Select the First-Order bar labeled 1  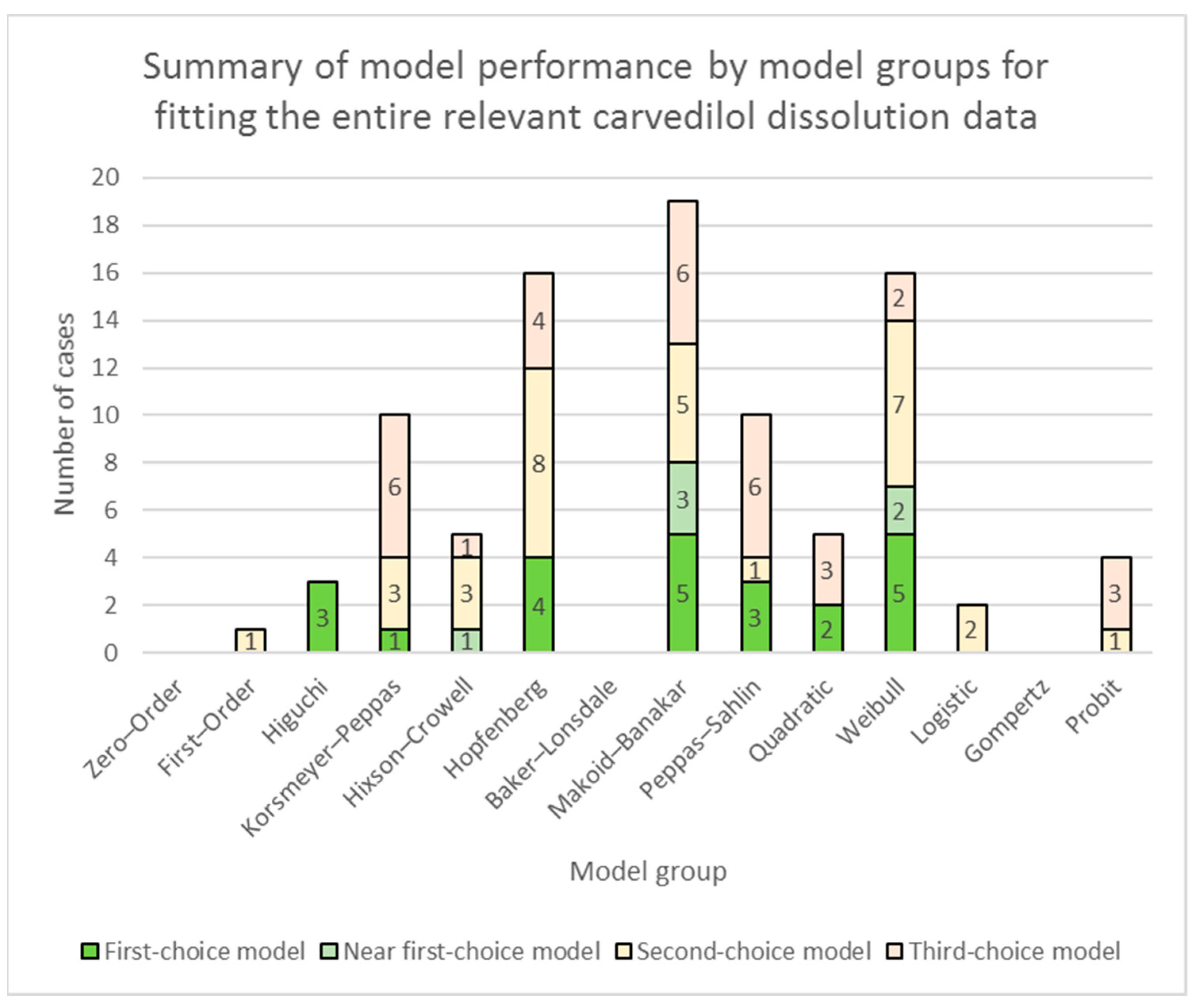pos(250,641)
